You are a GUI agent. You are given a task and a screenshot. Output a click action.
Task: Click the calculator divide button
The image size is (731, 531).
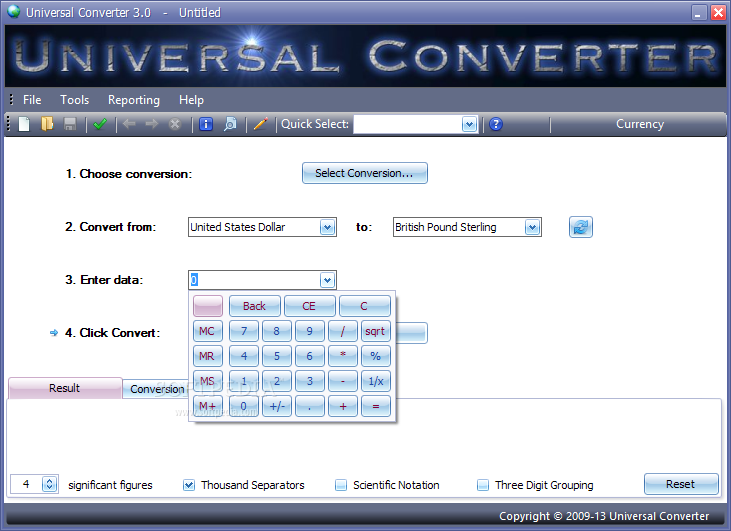(343, 331)
